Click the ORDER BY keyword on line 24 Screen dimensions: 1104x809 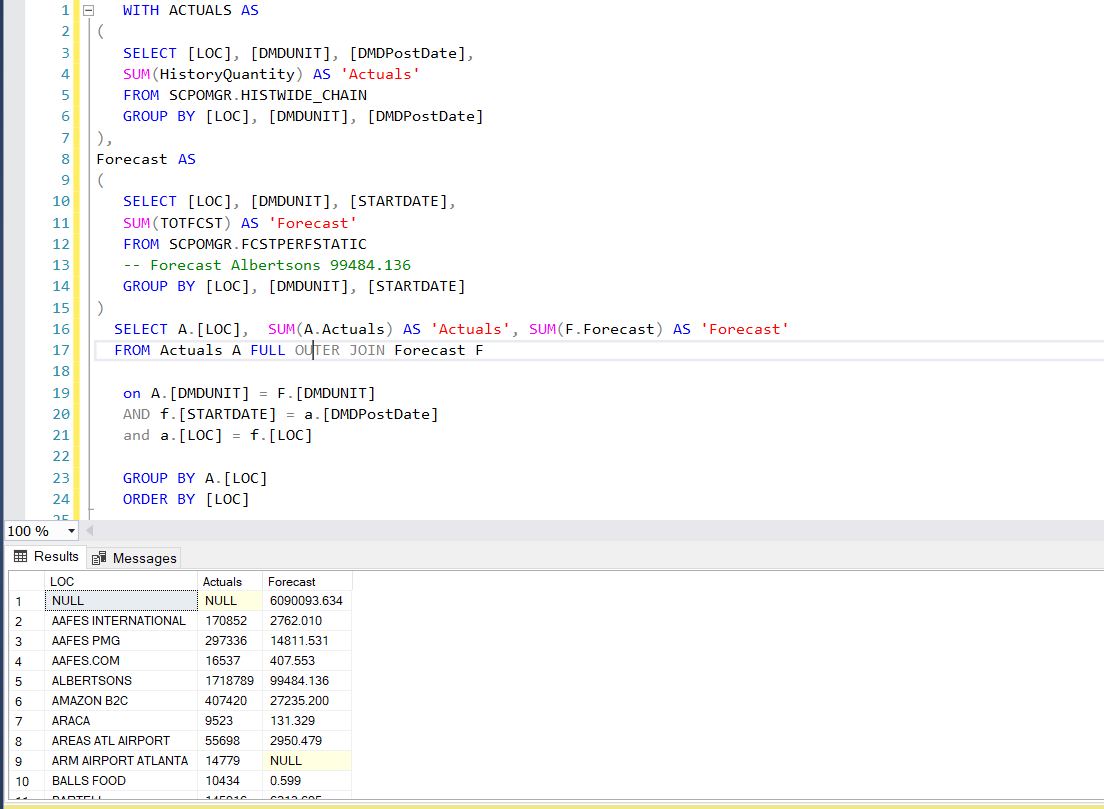(x=158, y=499)
